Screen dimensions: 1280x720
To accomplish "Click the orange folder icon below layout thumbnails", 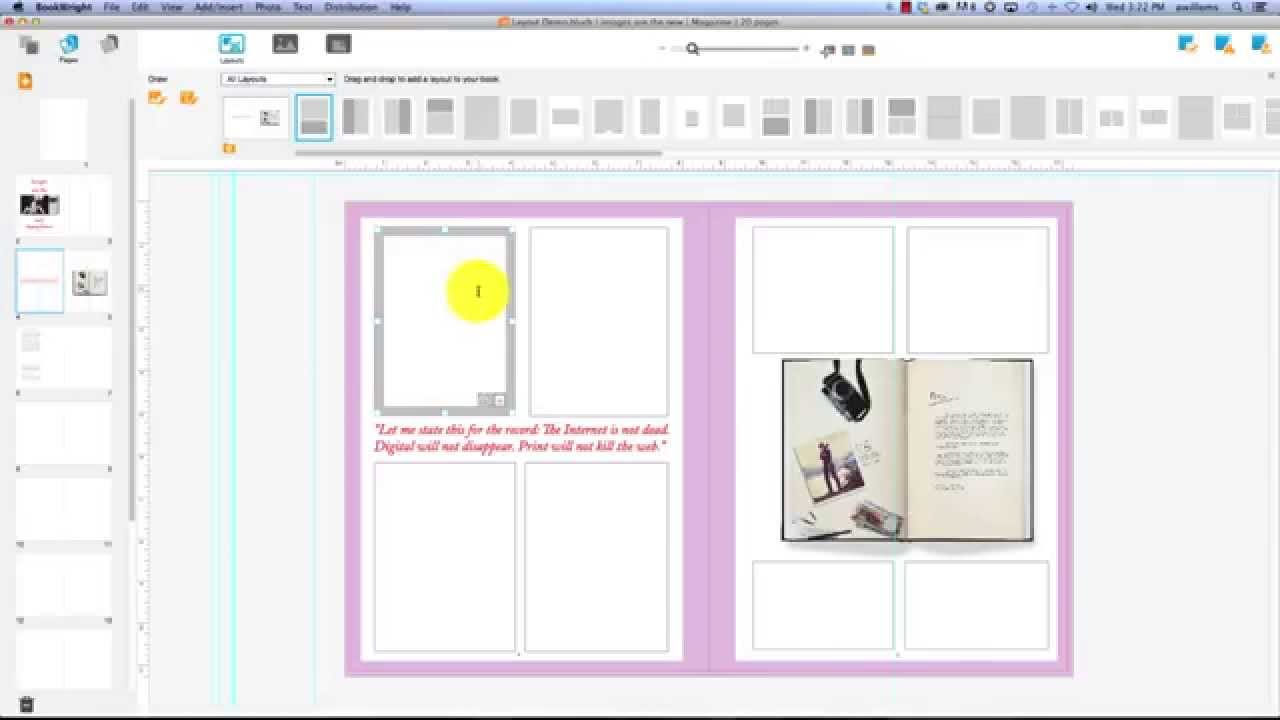I will tap(229, 148).
